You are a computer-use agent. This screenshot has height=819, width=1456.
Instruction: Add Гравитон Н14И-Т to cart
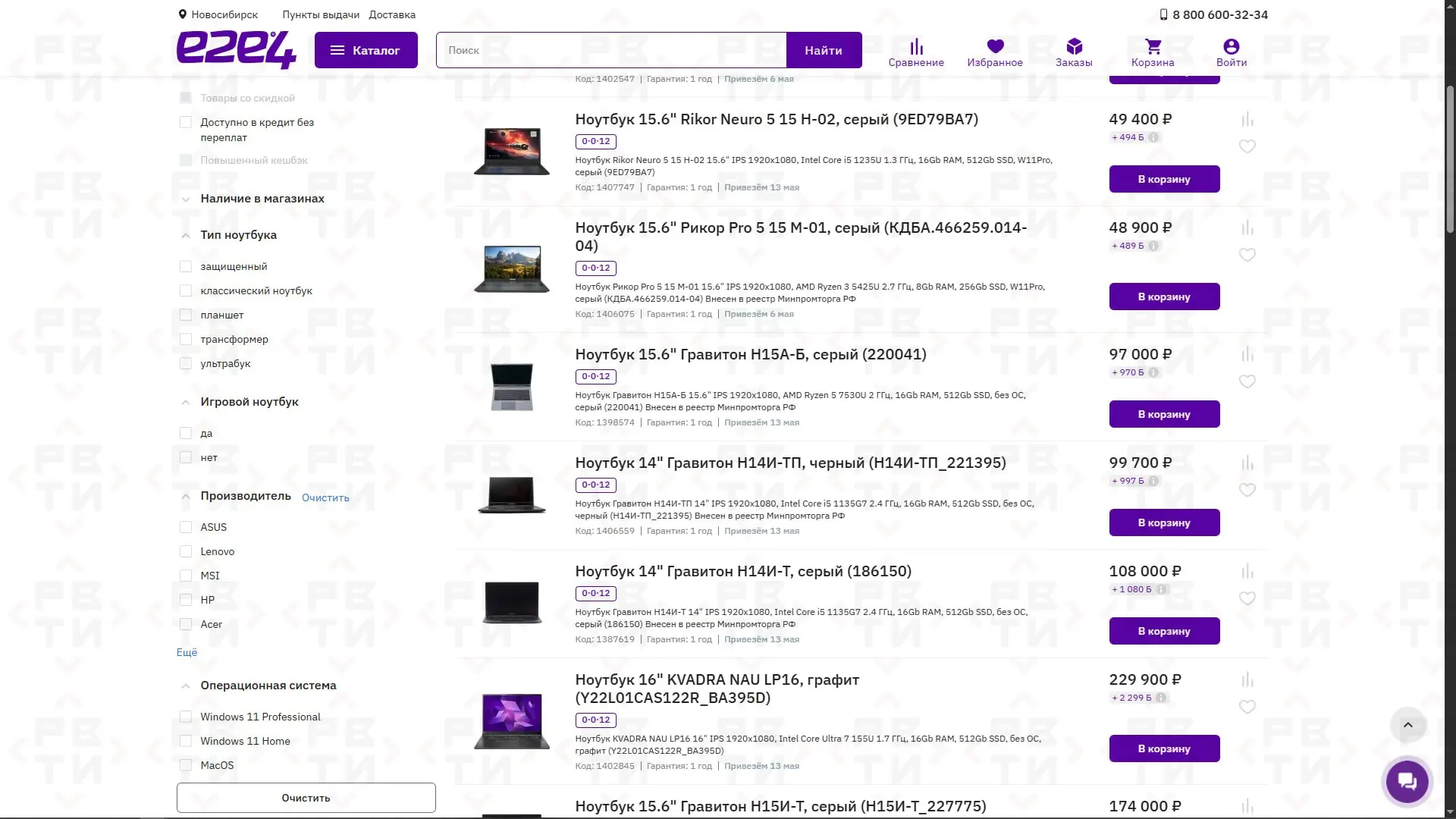point(1164,631)
